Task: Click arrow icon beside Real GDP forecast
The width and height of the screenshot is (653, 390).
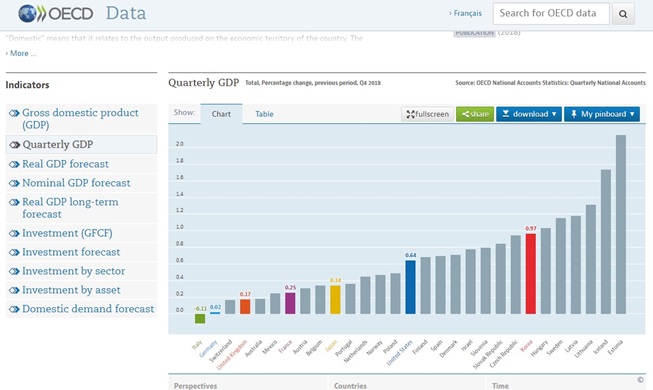Action: click(x=14, y=165)
